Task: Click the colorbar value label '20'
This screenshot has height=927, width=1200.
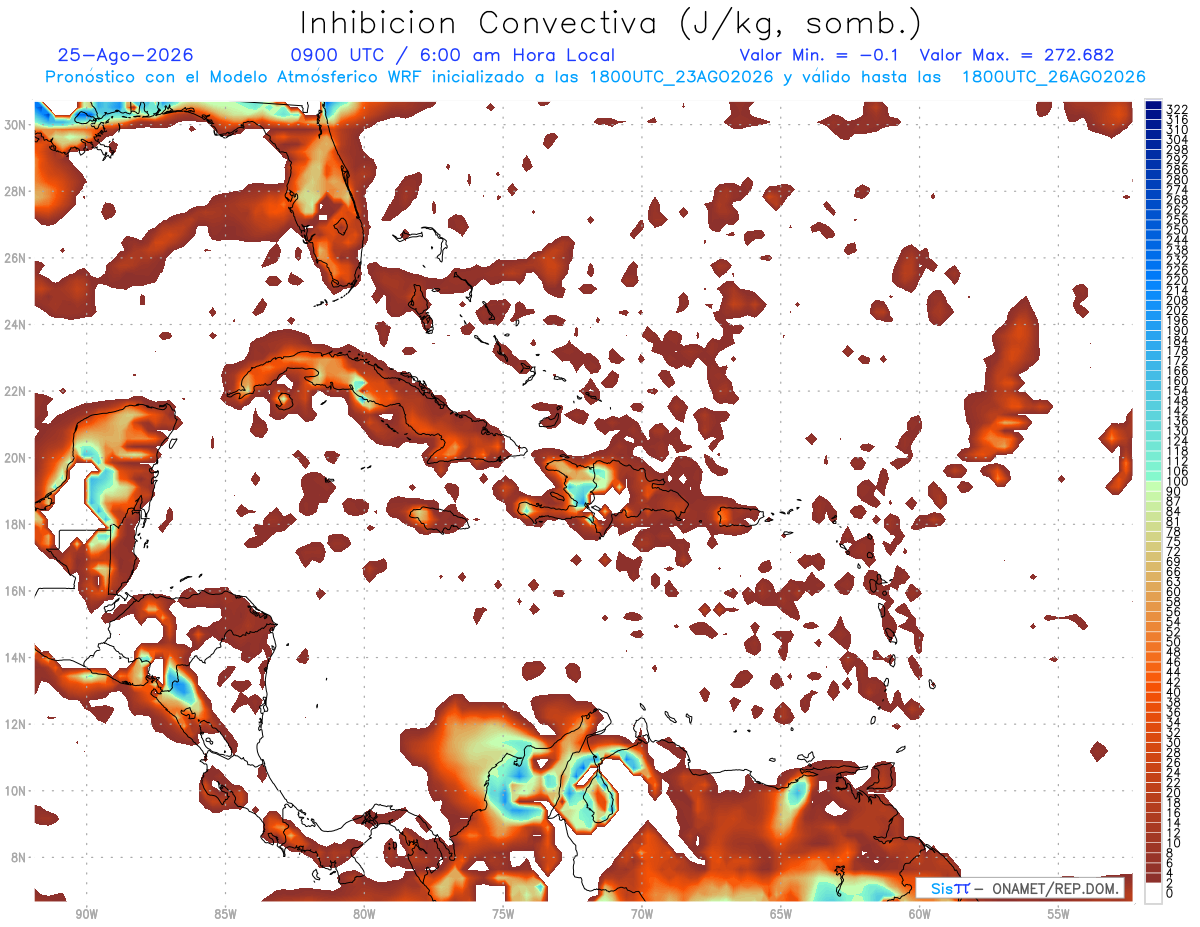Action: click(x=1174, y=793)
